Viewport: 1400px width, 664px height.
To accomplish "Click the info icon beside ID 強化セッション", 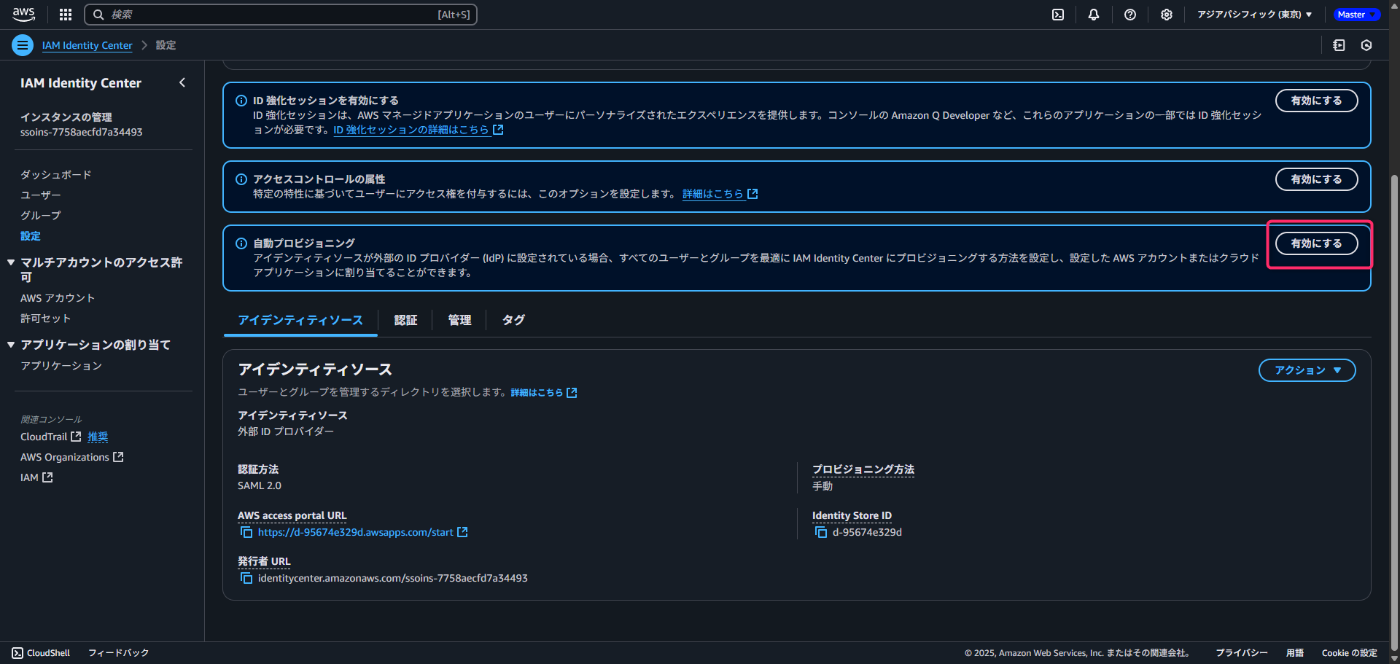I will pyautogui.click(x=241, y=100).
